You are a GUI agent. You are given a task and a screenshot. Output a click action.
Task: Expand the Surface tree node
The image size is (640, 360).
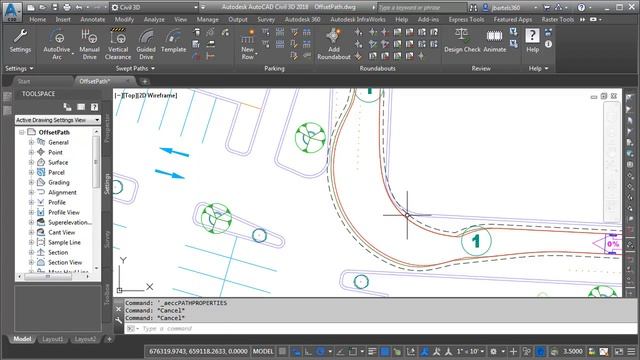click(31, 162)
